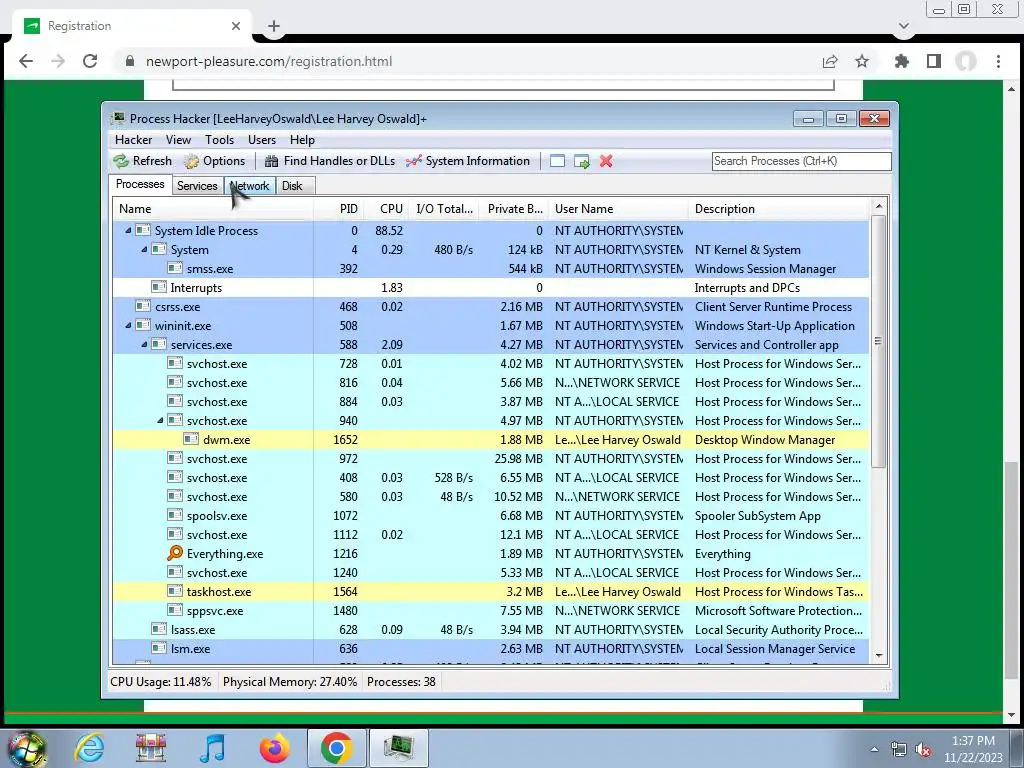Screen dimensions: 1024x768
Task: Click the Chrome taskbar icon
Action: pos(336,748)
